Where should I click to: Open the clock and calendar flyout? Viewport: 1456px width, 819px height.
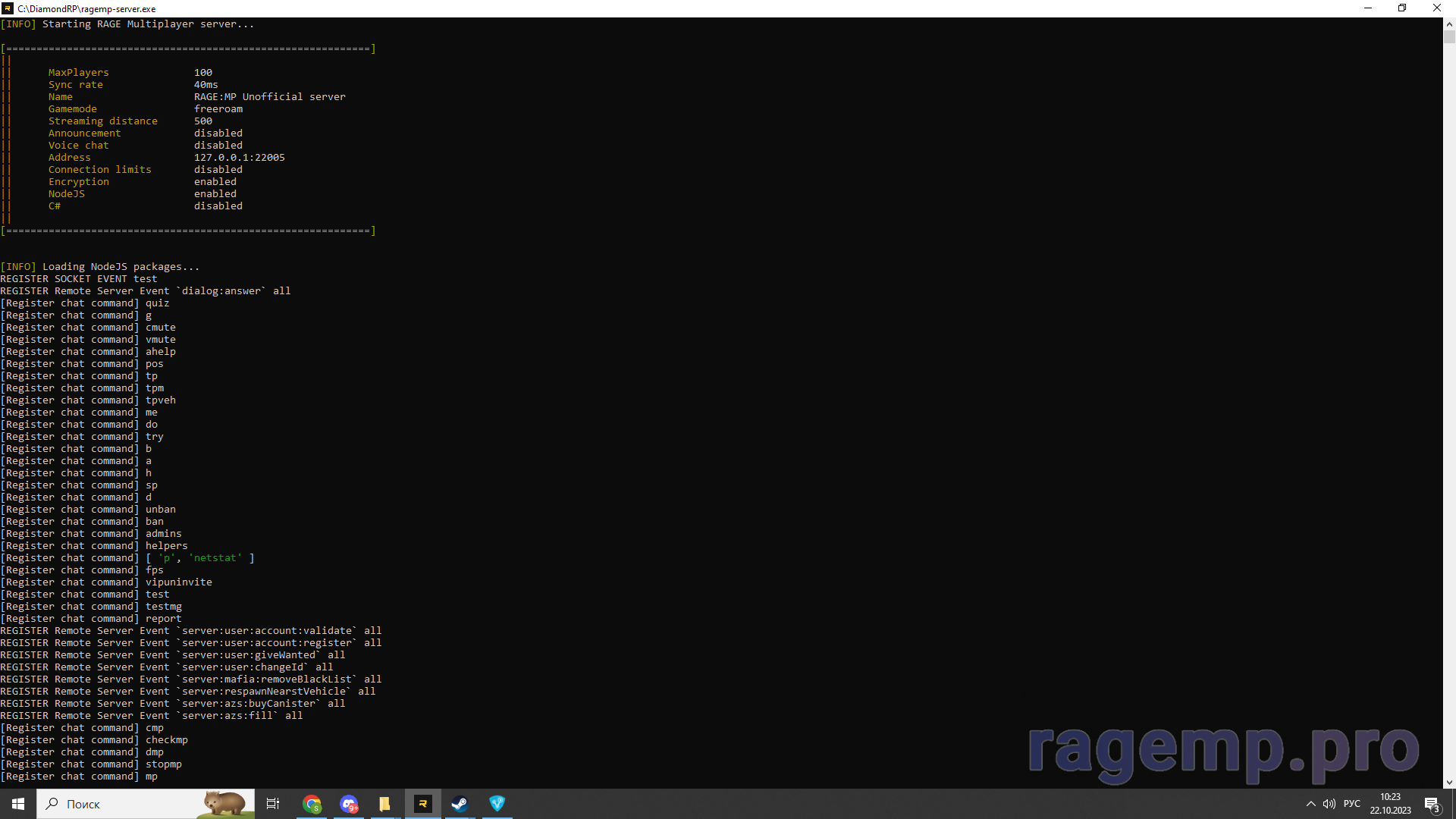pyautogui.click(x=1390, y=804)
